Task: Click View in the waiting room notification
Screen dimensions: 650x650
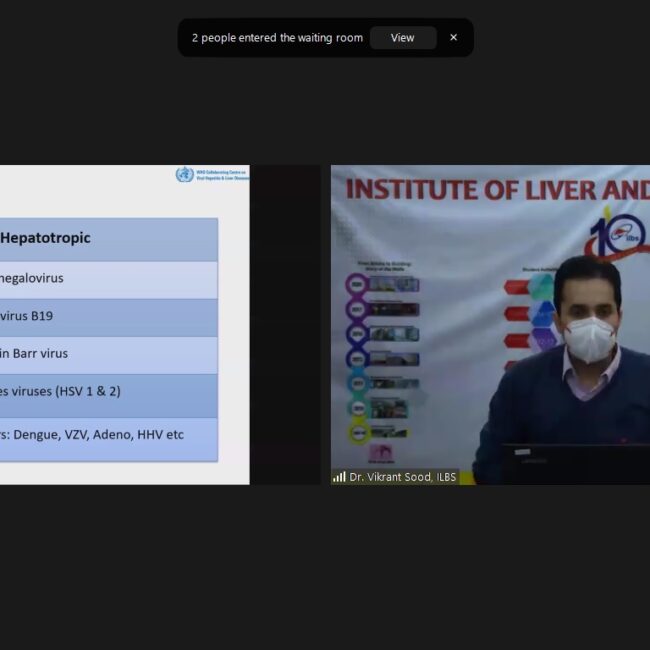Action: pyautogui.click(x=402, y=38)
